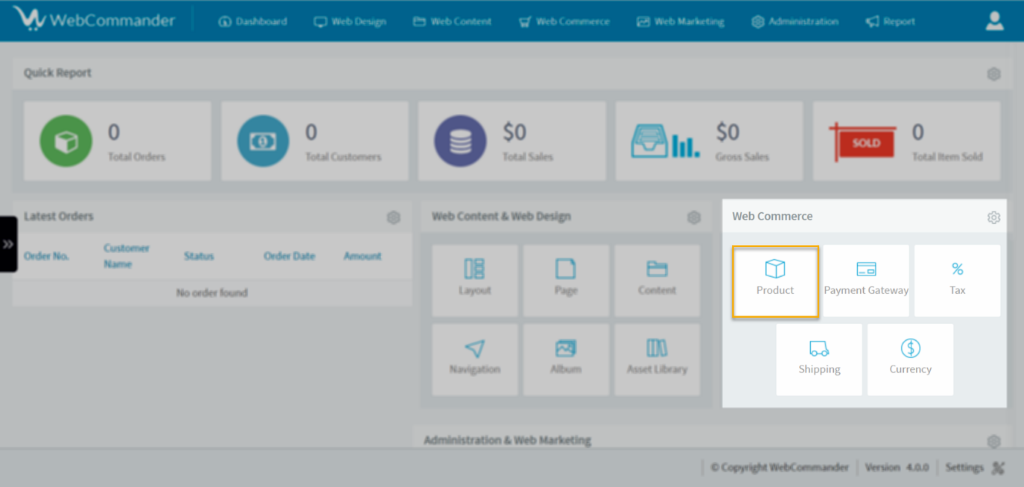Open the Layout tile
Viewport: 1024px width, 487px height.
pos(475,281)
